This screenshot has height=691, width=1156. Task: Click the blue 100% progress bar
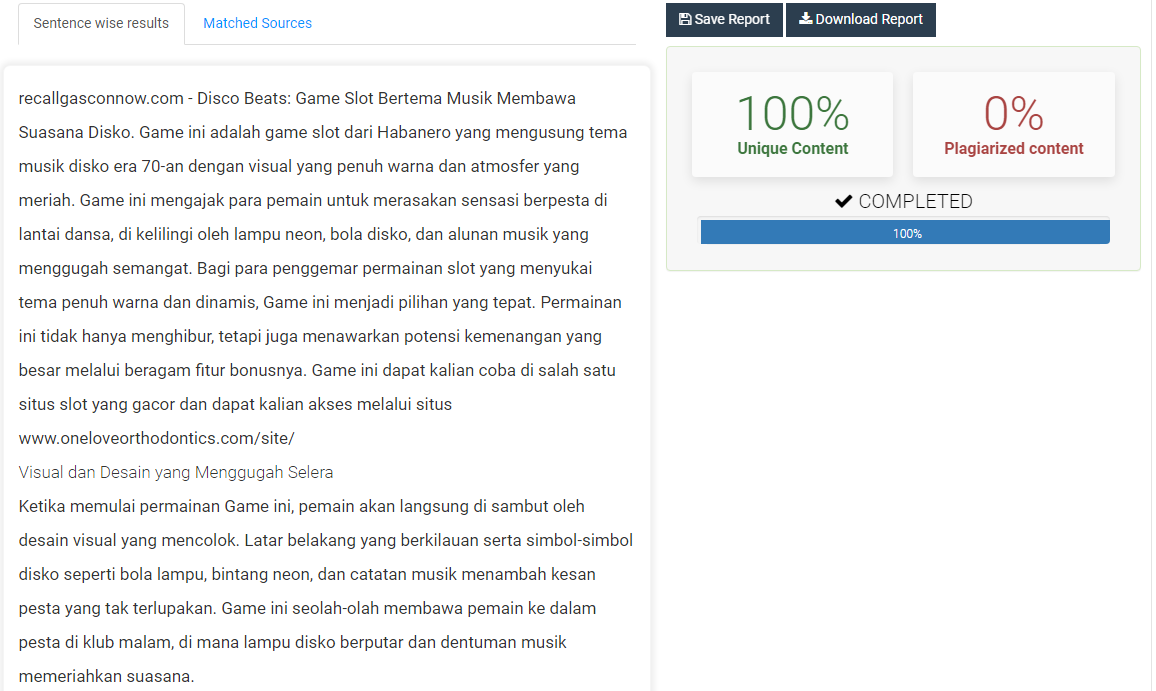(x=905, y=233)
